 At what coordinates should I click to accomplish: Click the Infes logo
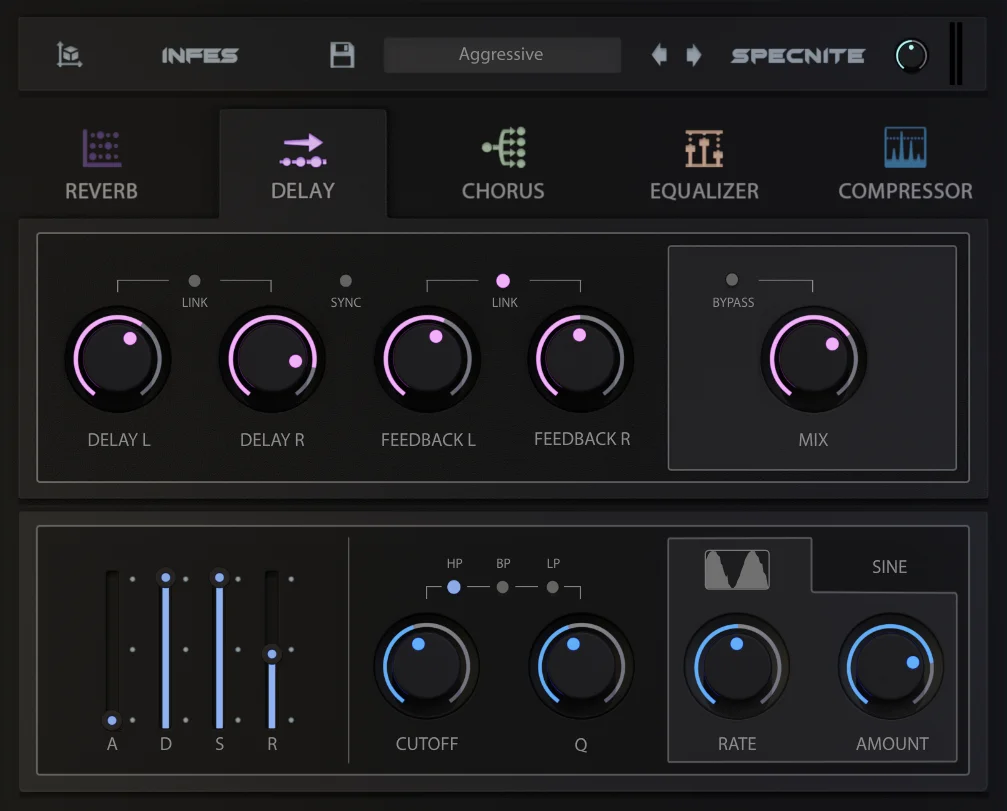point(200,56)
